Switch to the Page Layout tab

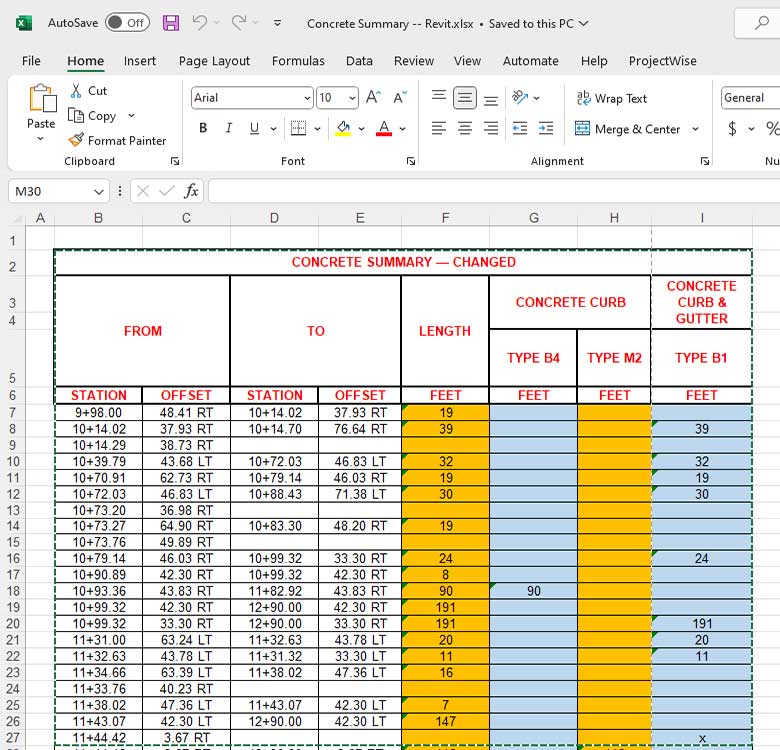click(214, 61)
